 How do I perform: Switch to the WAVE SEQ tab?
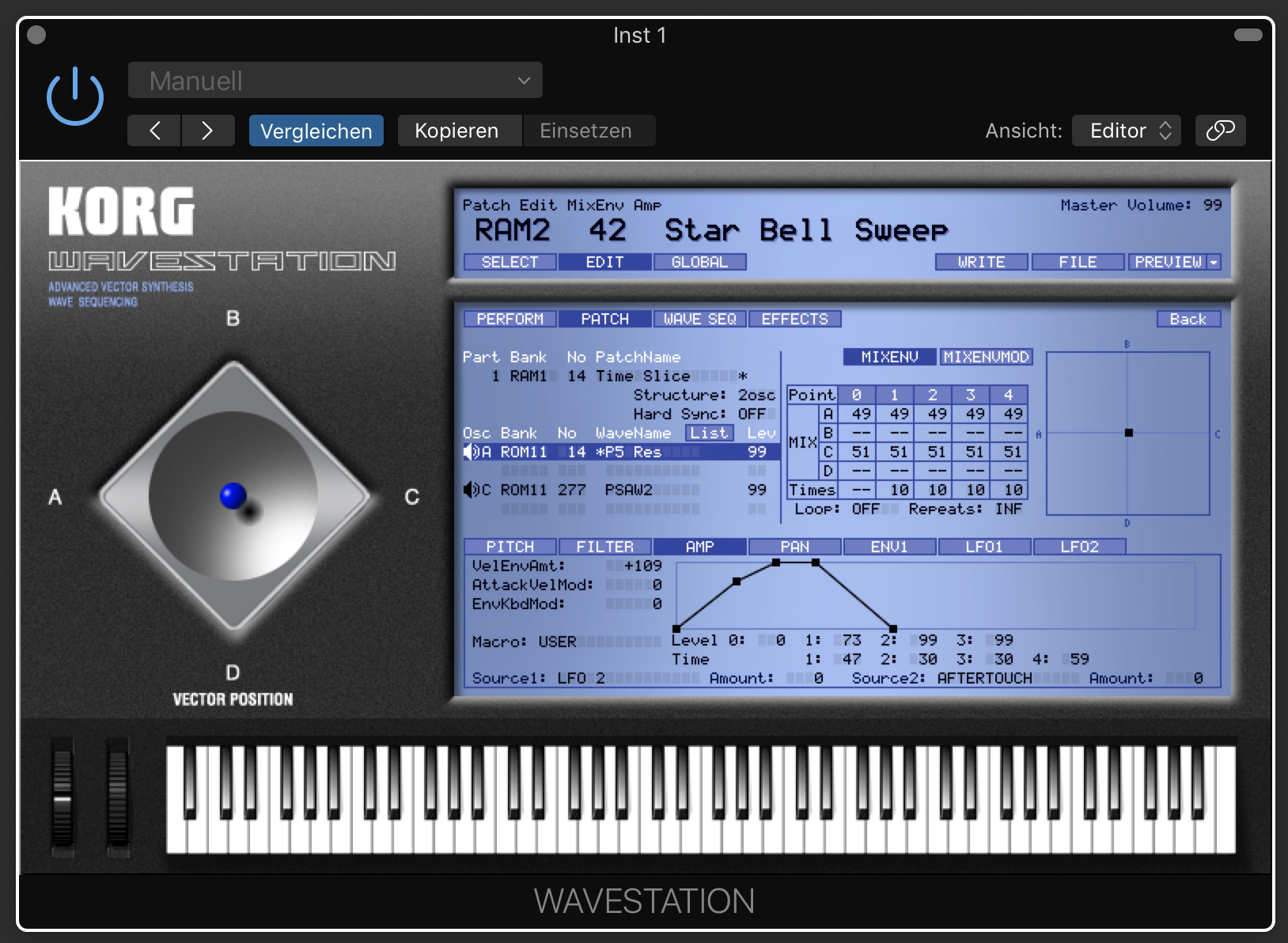[x=699, y=319]
